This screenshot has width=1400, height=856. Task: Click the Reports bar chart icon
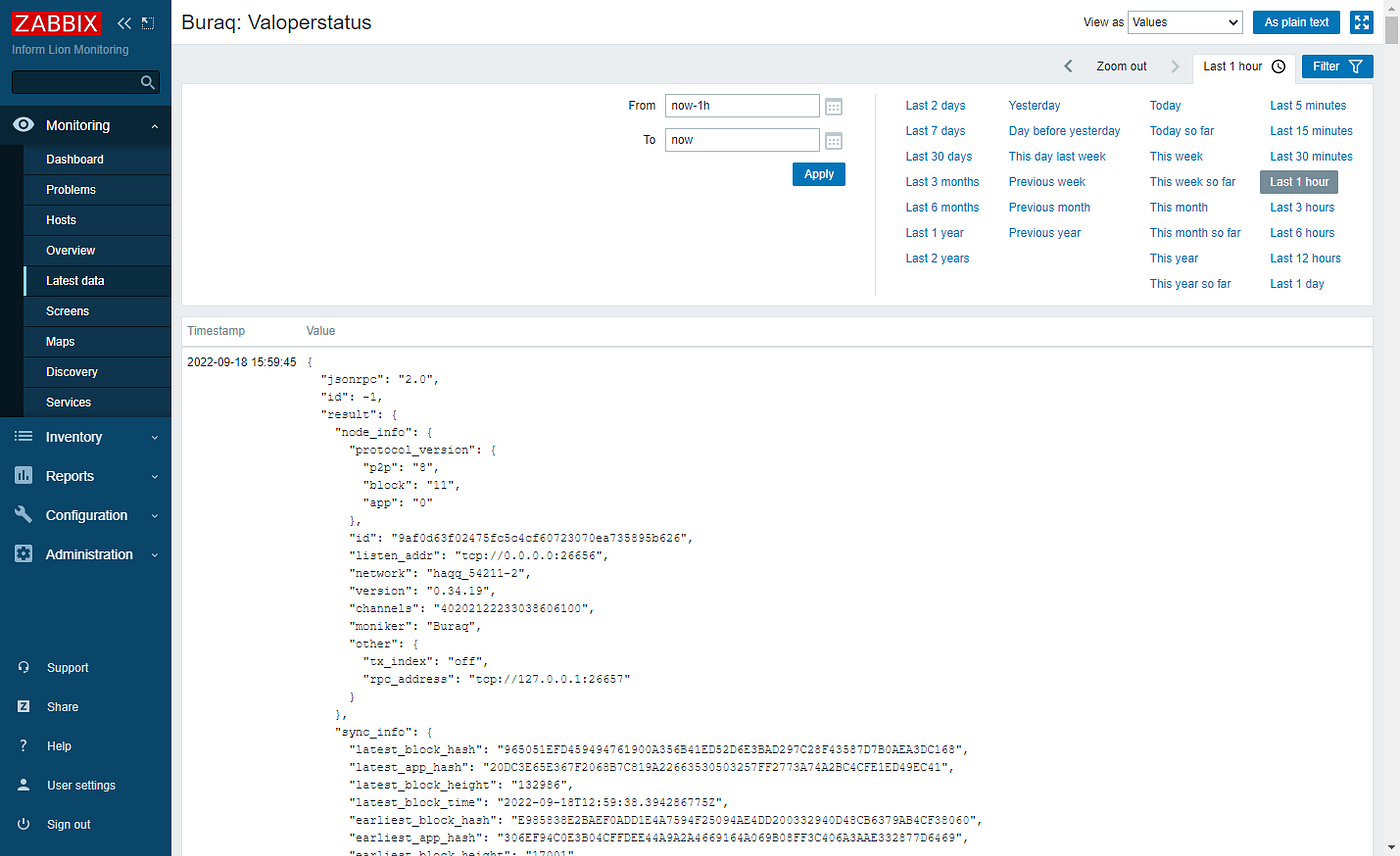point(24,476)
